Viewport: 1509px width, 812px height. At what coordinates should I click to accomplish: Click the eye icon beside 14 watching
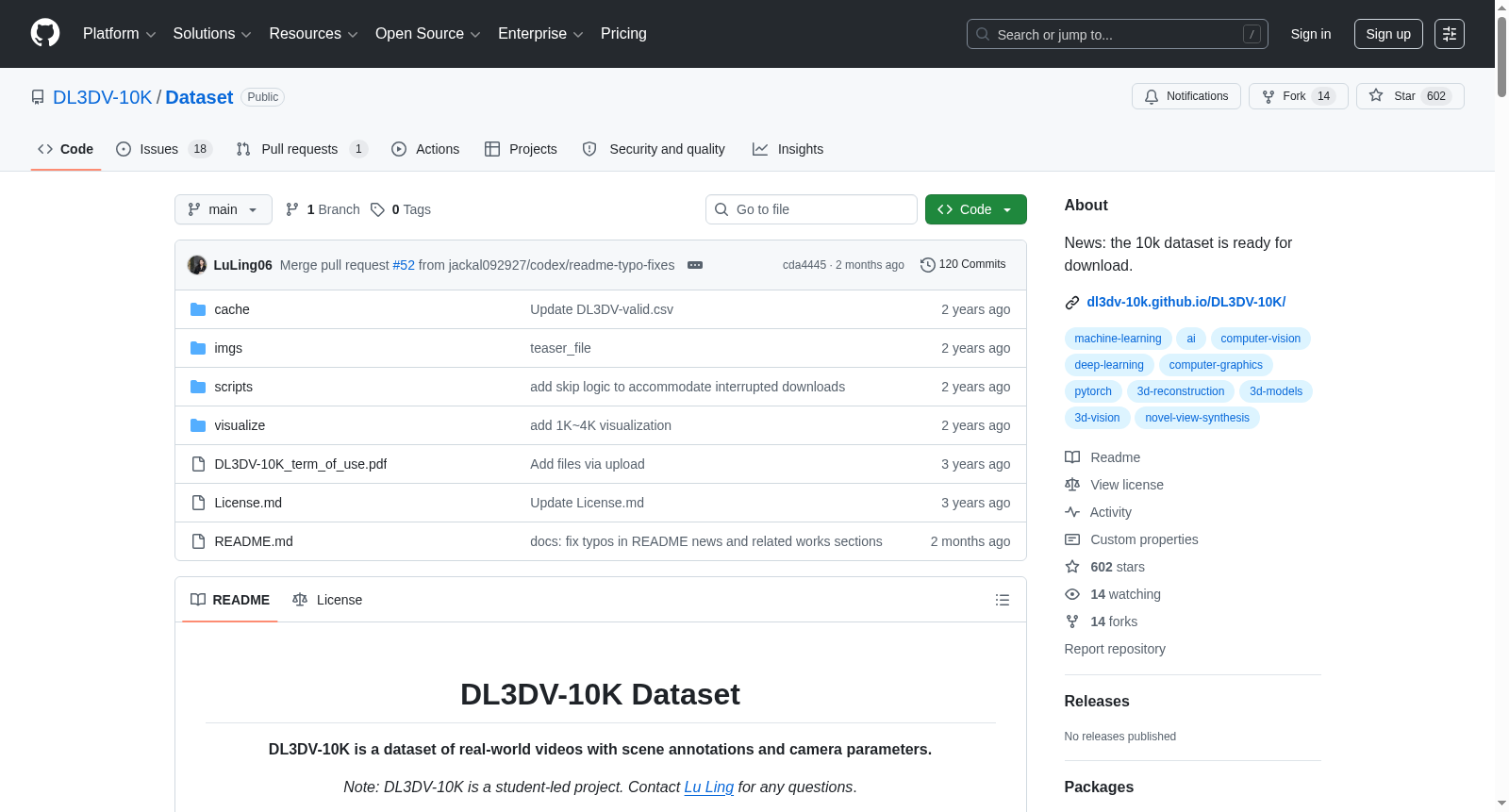click(1072, 594)
